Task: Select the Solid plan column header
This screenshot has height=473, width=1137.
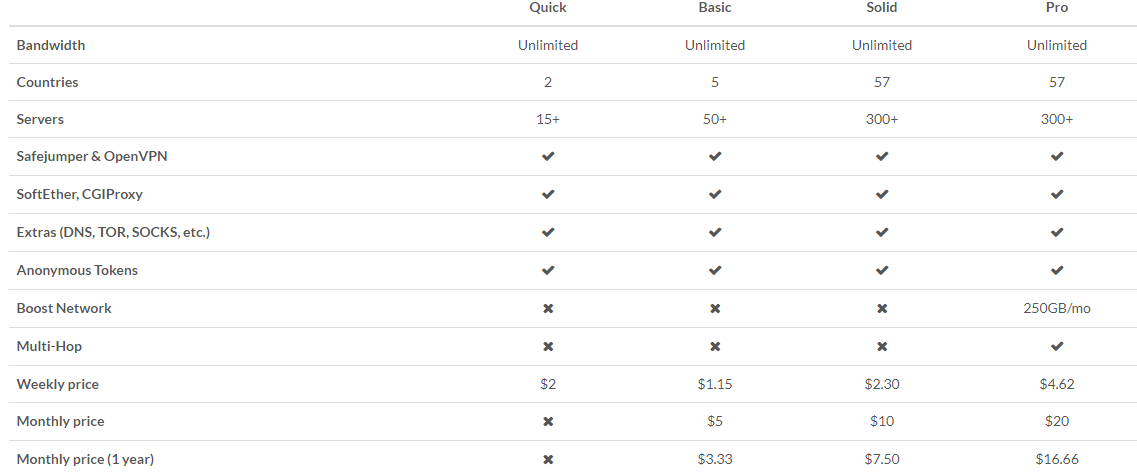Action: point(882,8)
